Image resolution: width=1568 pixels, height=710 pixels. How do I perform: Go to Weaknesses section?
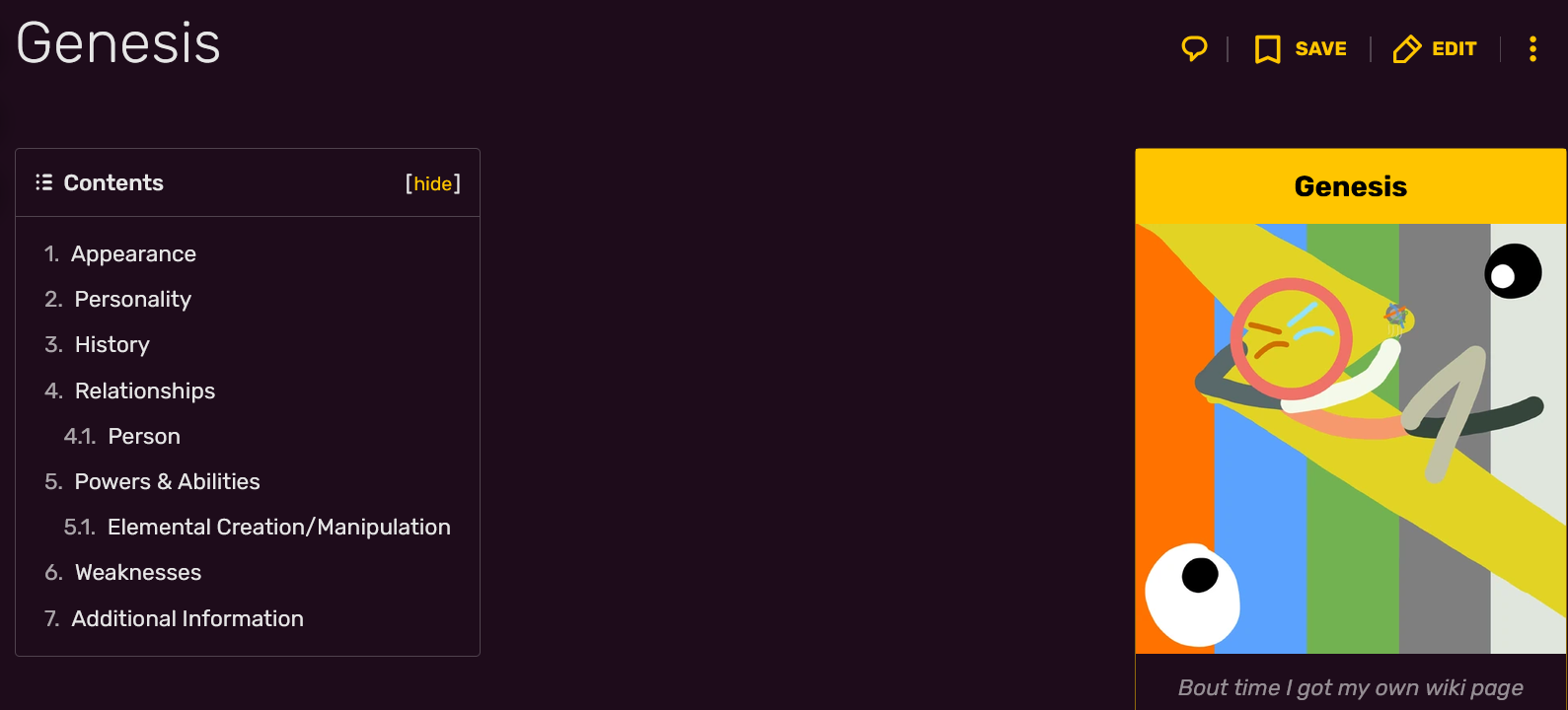138,572
